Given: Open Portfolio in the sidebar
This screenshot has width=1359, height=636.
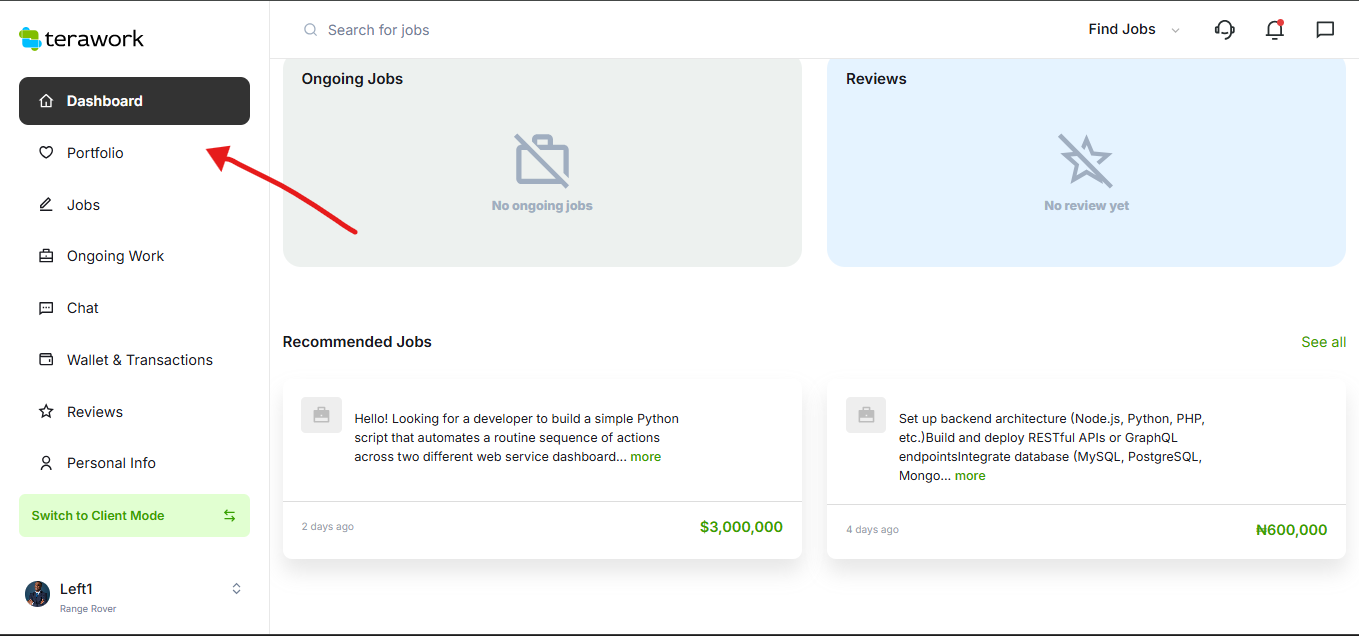Looking at the screenshot, I should pyautogui.click(x=95, y=153).
